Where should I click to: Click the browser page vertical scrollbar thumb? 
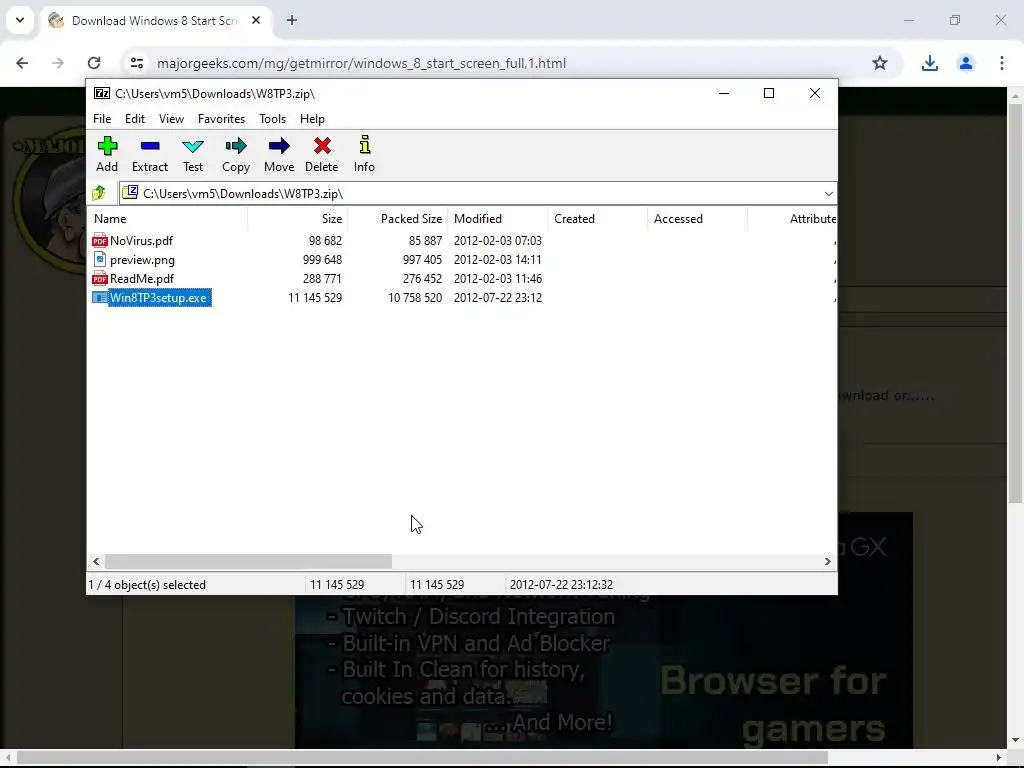(x=1015, y=304)
